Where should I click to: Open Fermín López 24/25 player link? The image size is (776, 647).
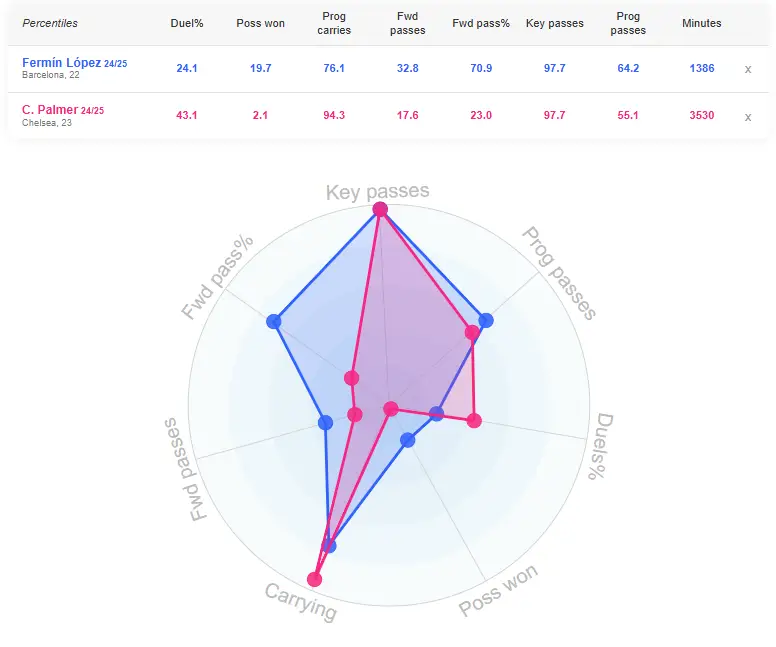pos(74,63)
